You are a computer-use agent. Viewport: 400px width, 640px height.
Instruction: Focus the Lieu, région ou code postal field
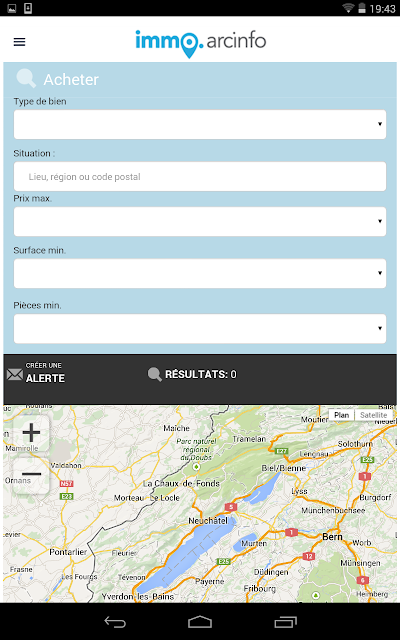click(200, 176)
